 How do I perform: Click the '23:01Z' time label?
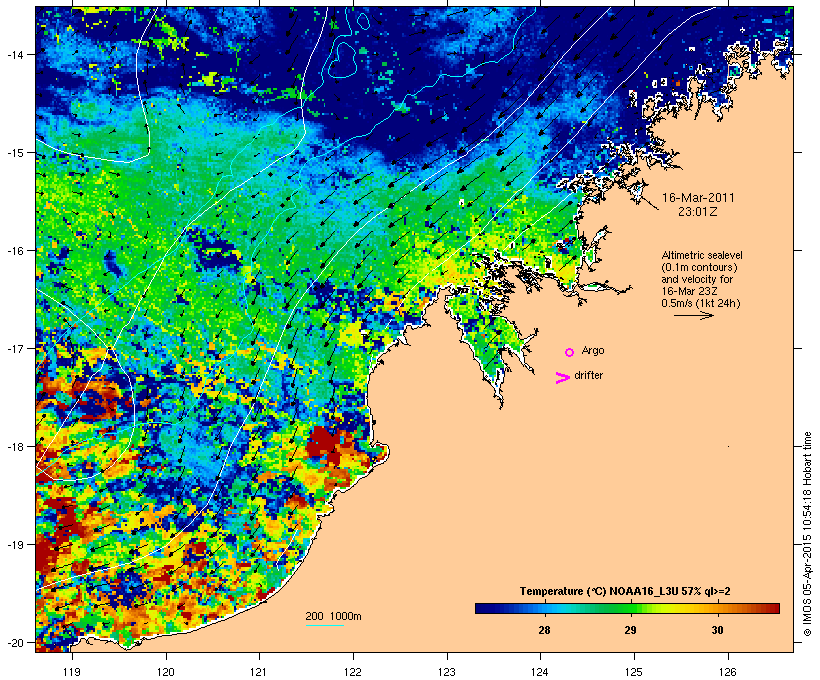pos(698,212)
